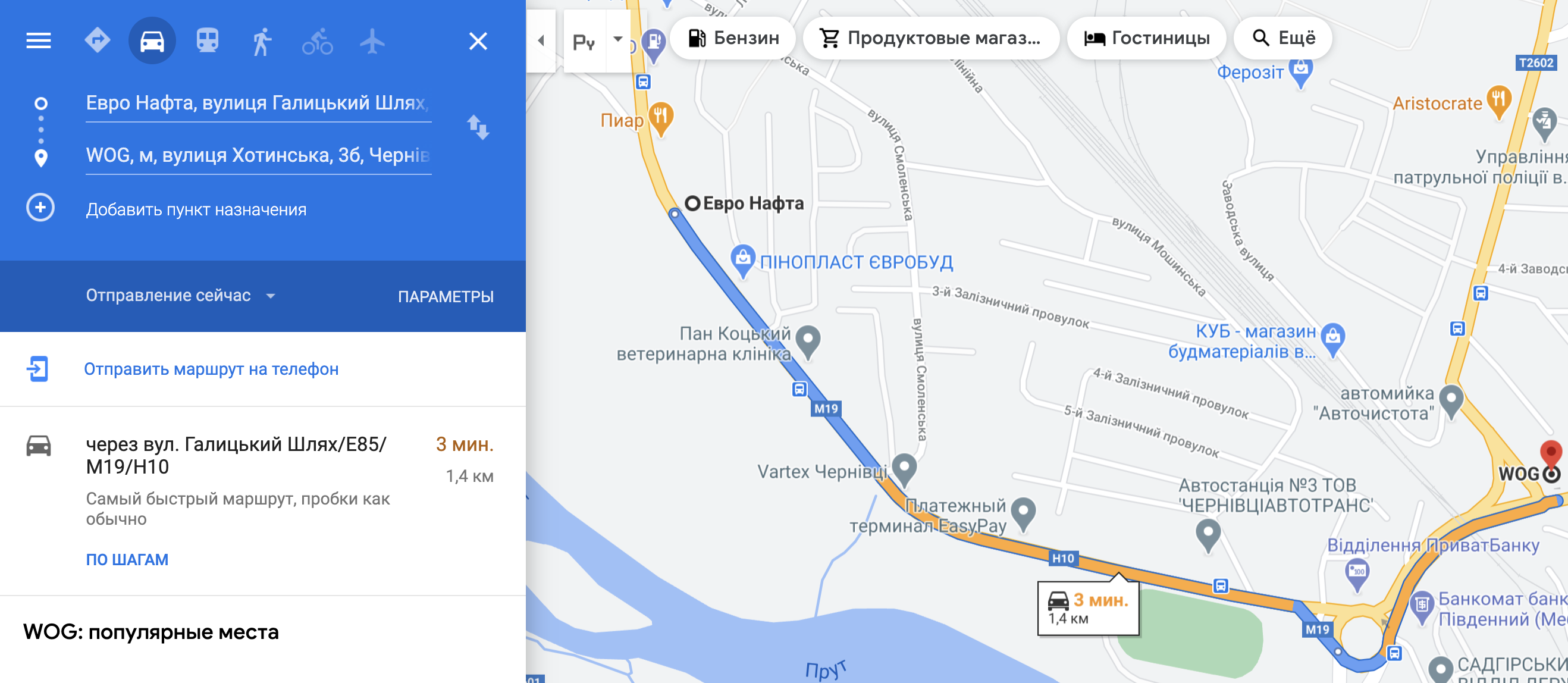Viewport: 1568px width, 683px height.
Task: Open ПО ШАГАМ step-by-step details
Action: [127, 559]
